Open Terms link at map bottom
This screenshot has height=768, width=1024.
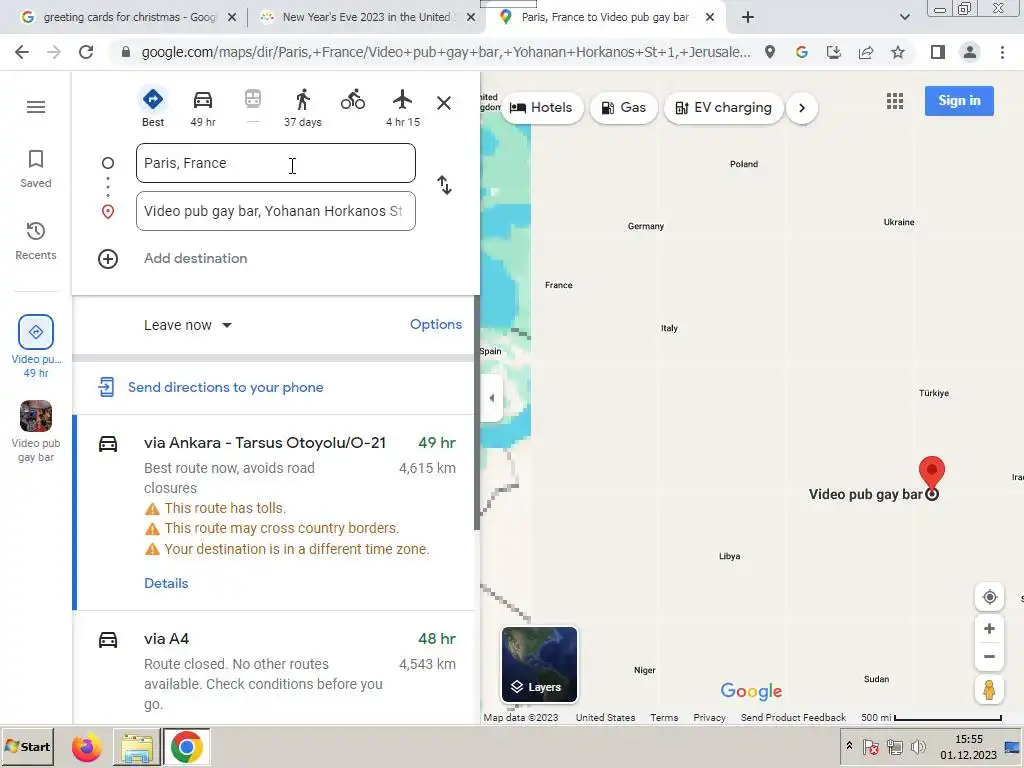tap(664, 718)
